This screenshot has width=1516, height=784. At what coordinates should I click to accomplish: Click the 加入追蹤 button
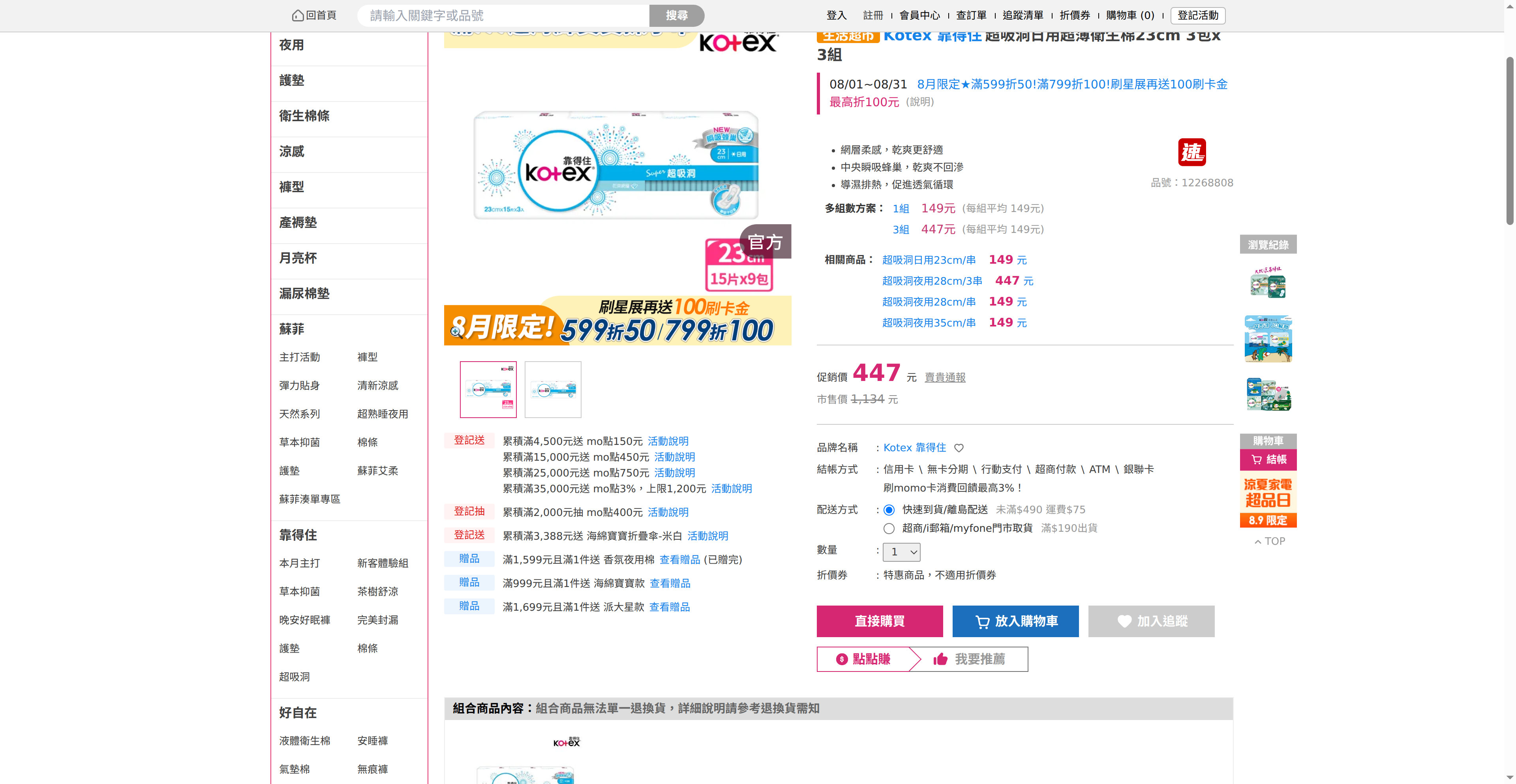pyautogui.click(x=1151, y=621)
